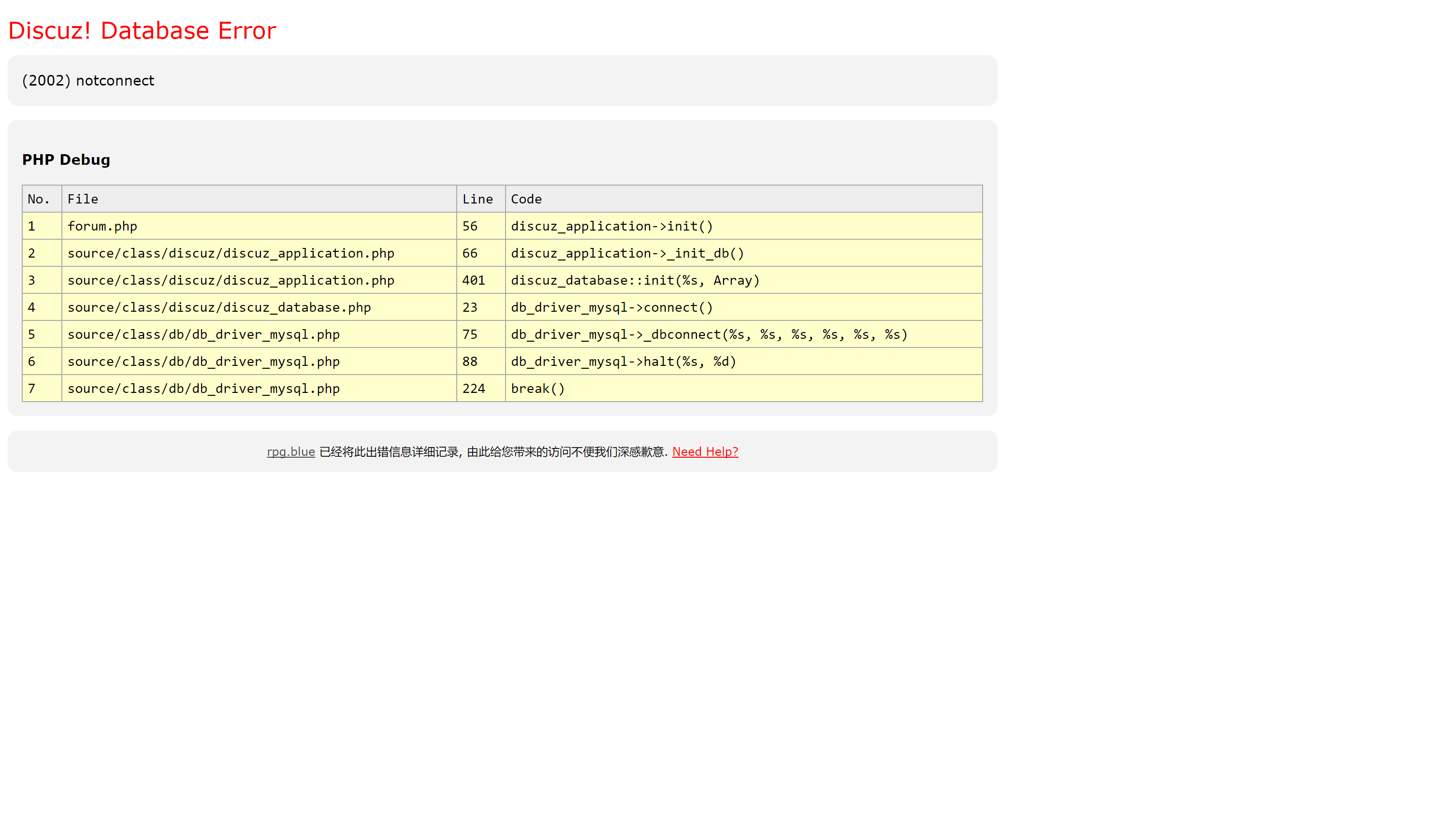
Task: Click db_driver_mysql.php file in row 5
Action: (x=259, y=334)
